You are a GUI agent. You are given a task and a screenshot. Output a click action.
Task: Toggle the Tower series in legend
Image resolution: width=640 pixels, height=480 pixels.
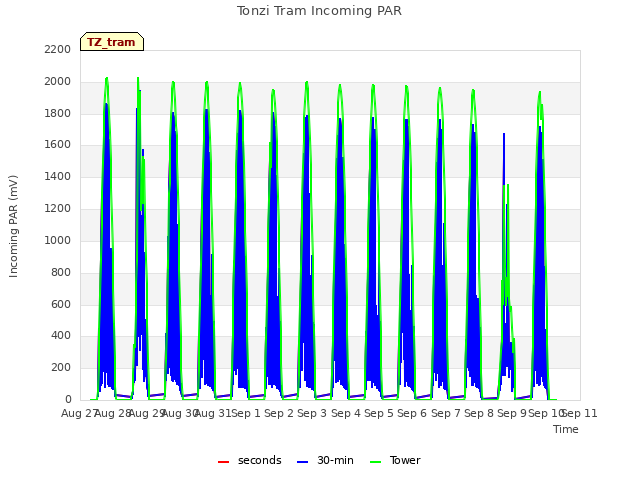point(395,460)
